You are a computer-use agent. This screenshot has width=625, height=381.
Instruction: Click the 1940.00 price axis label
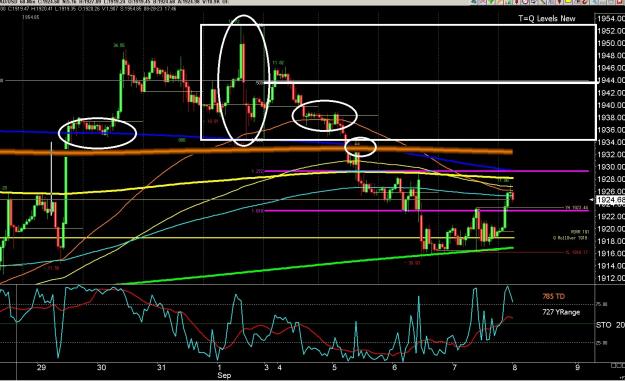coord(611,105)
